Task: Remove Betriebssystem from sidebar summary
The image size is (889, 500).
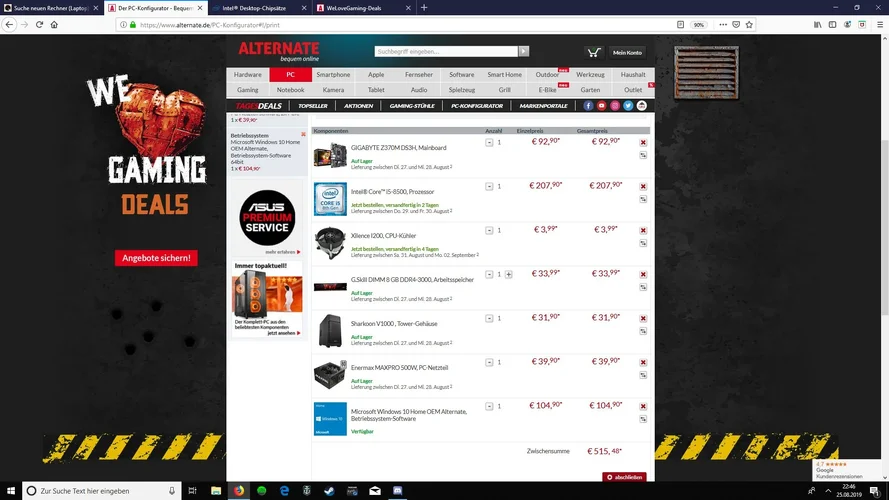Action: pyautogui.click(x=303, y=134)
